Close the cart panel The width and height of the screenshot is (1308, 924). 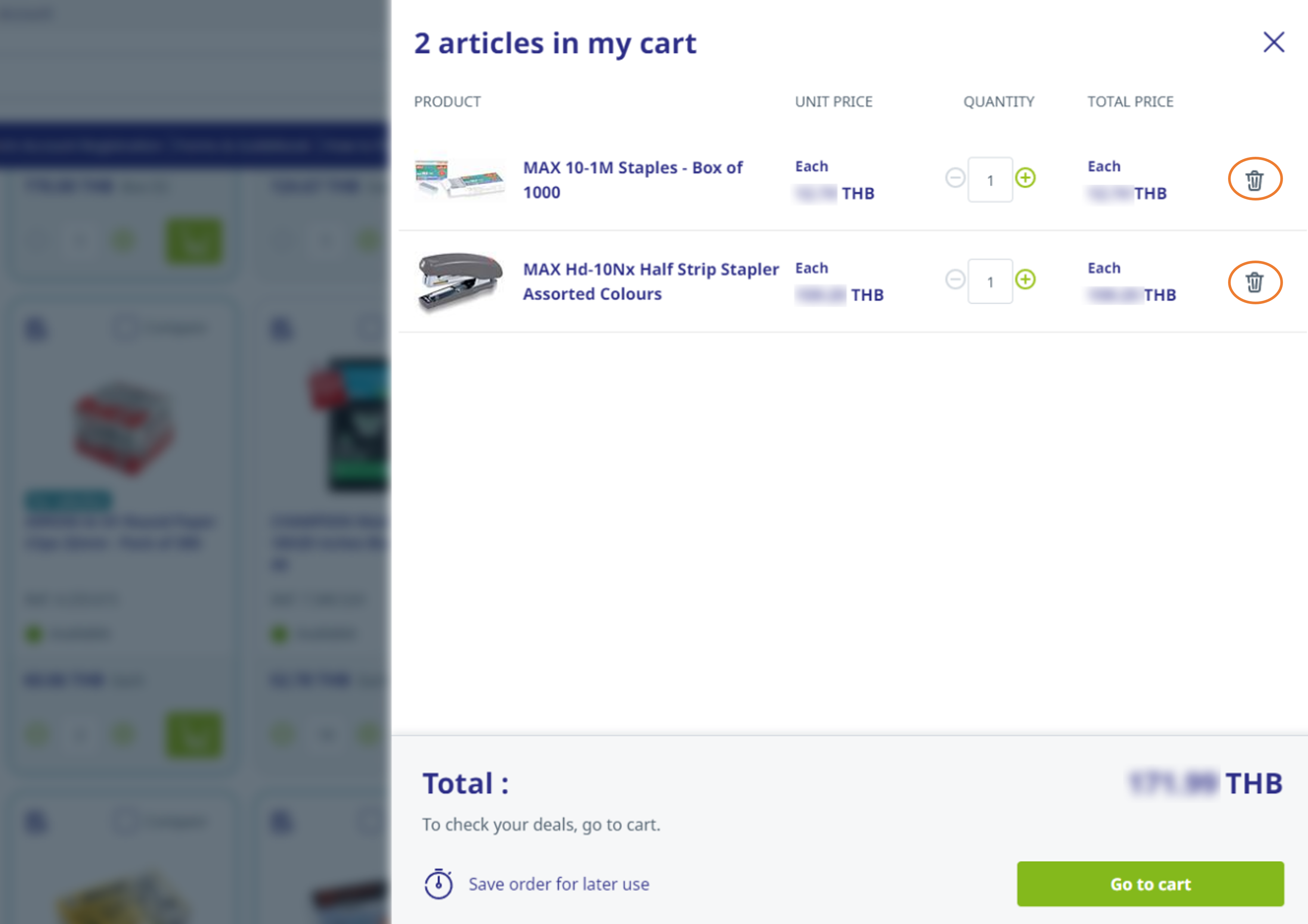click(1273, 42)
